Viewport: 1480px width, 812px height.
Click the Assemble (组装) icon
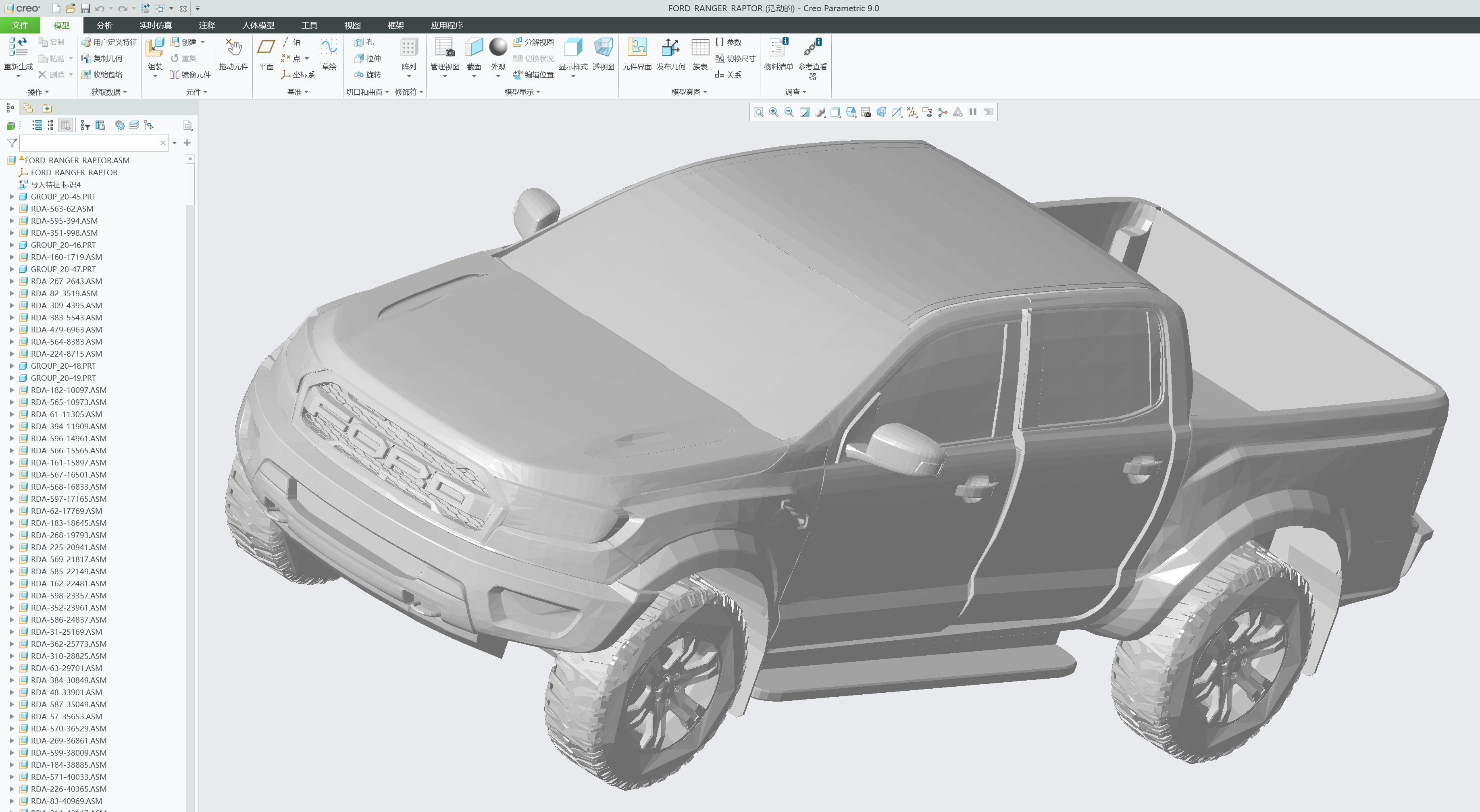[154, 48]
